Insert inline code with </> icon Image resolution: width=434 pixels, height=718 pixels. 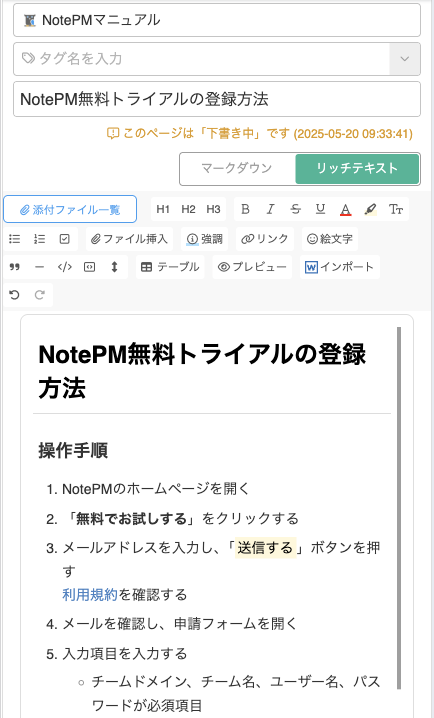65,267
